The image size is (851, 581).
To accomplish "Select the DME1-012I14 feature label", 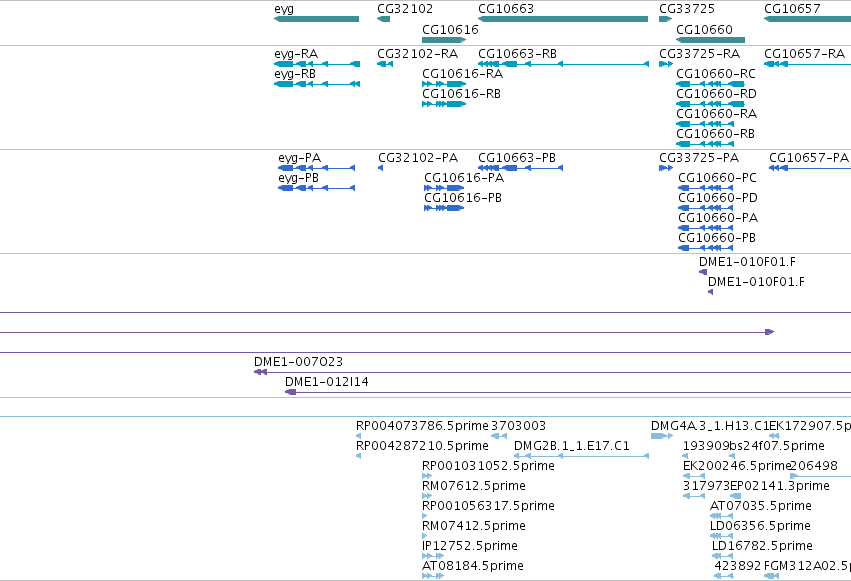I will click(x=327, y=382).
